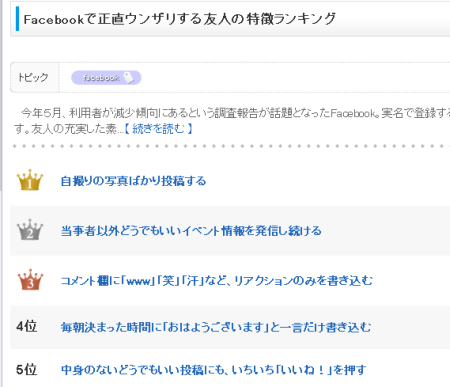This screenshot has width=450, height=387.
Task: Click the 5位 rank label
Action: coord(26,369)
